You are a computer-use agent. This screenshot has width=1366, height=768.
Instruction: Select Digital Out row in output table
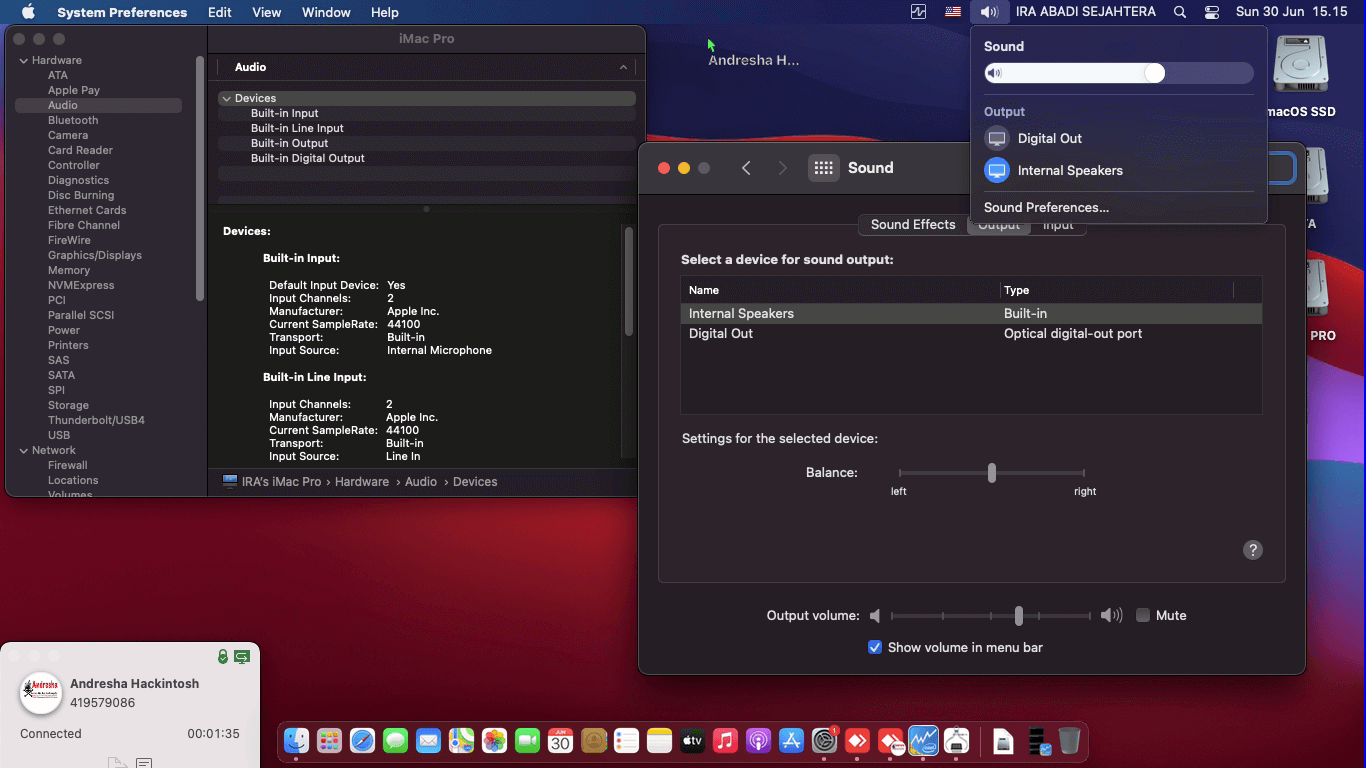(x=971, y=333)
